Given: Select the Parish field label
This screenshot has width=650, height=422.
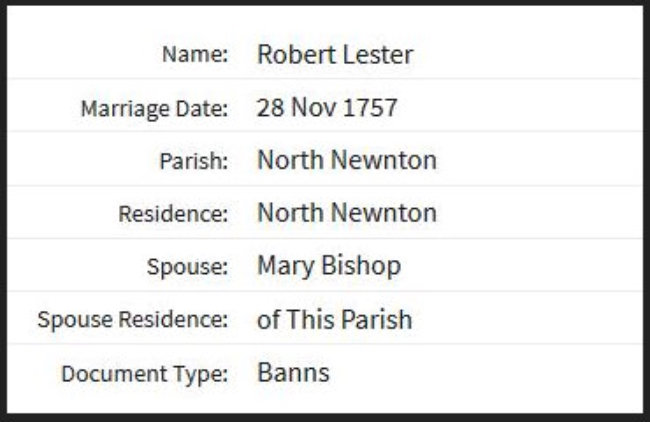Looking at the screenshot, I should (x=194, y=161).
